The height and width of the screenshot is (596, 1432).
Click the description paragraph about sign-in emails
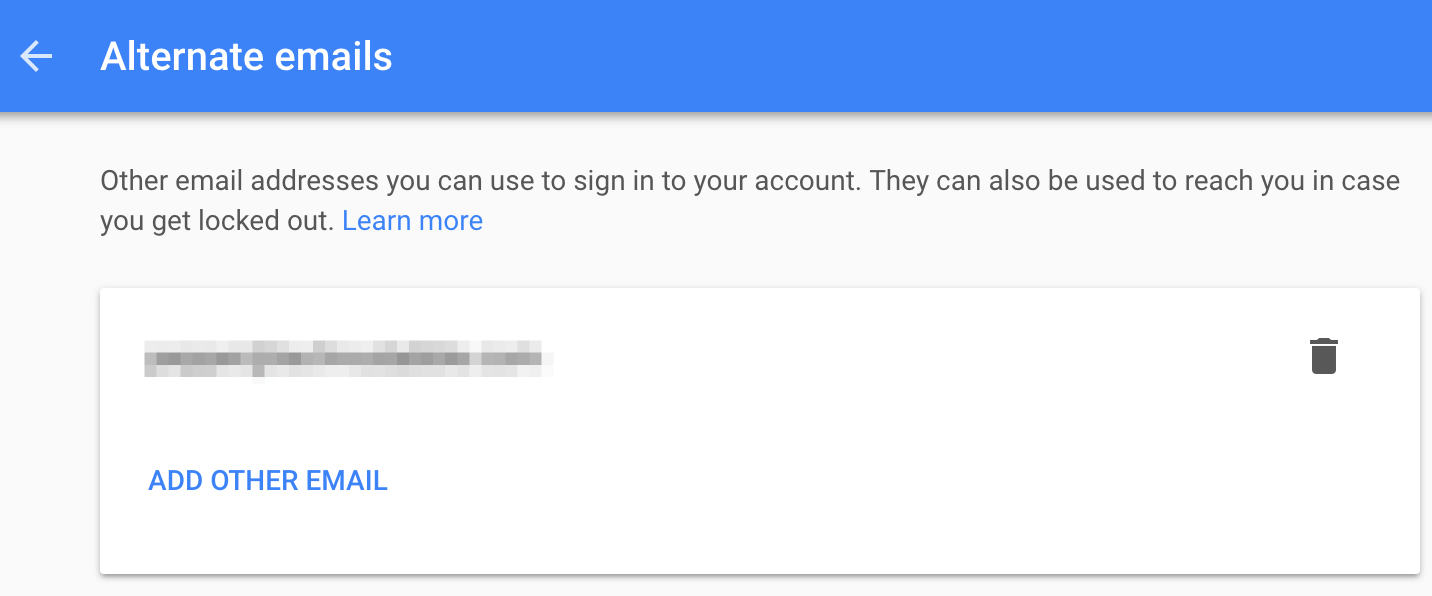coord(700,183)
